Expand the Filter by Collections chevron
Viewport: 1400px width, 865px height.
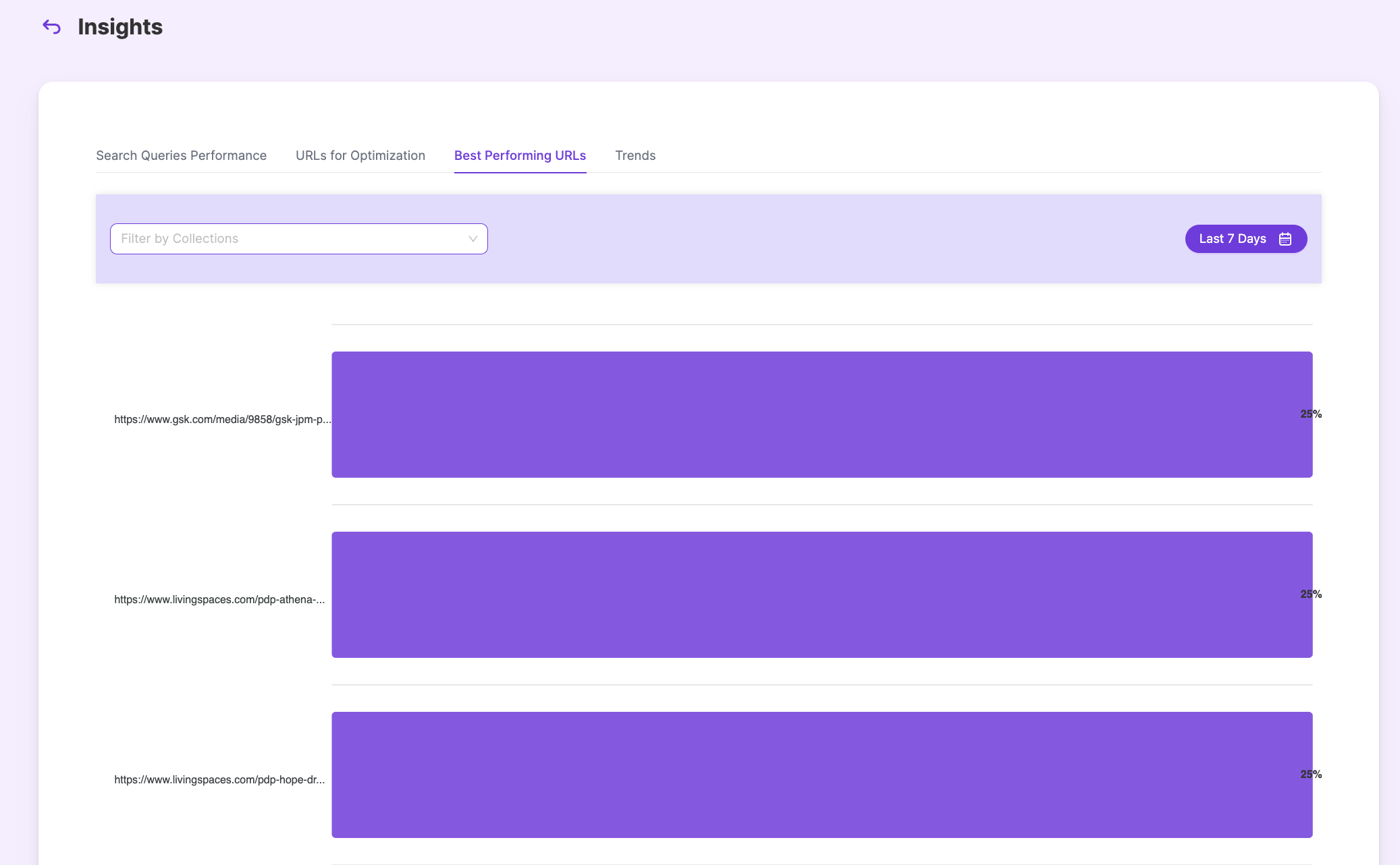coord(473,239)
